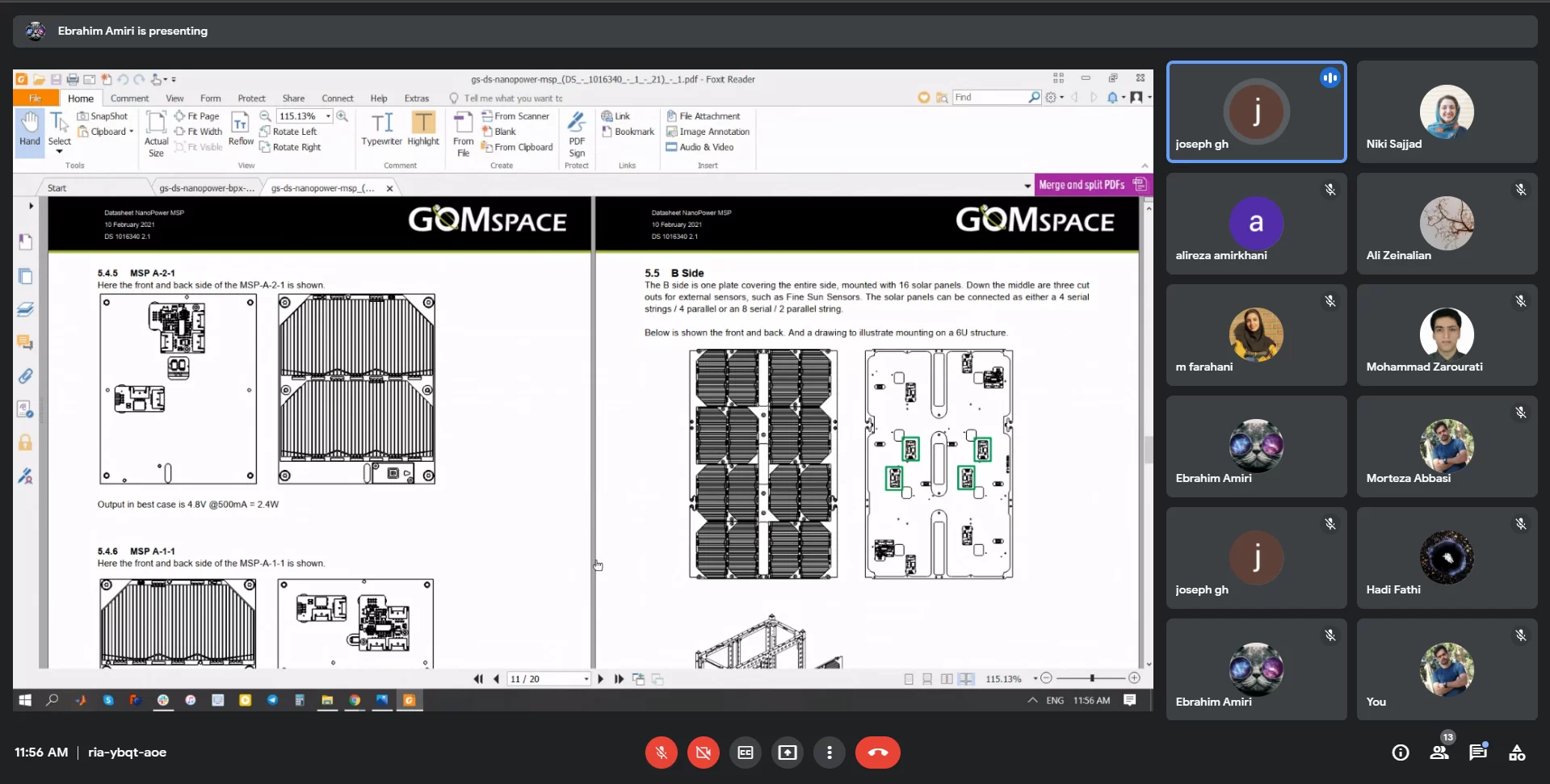
Task: Leave the call with the hang-up button
Action: pos(878,753)
